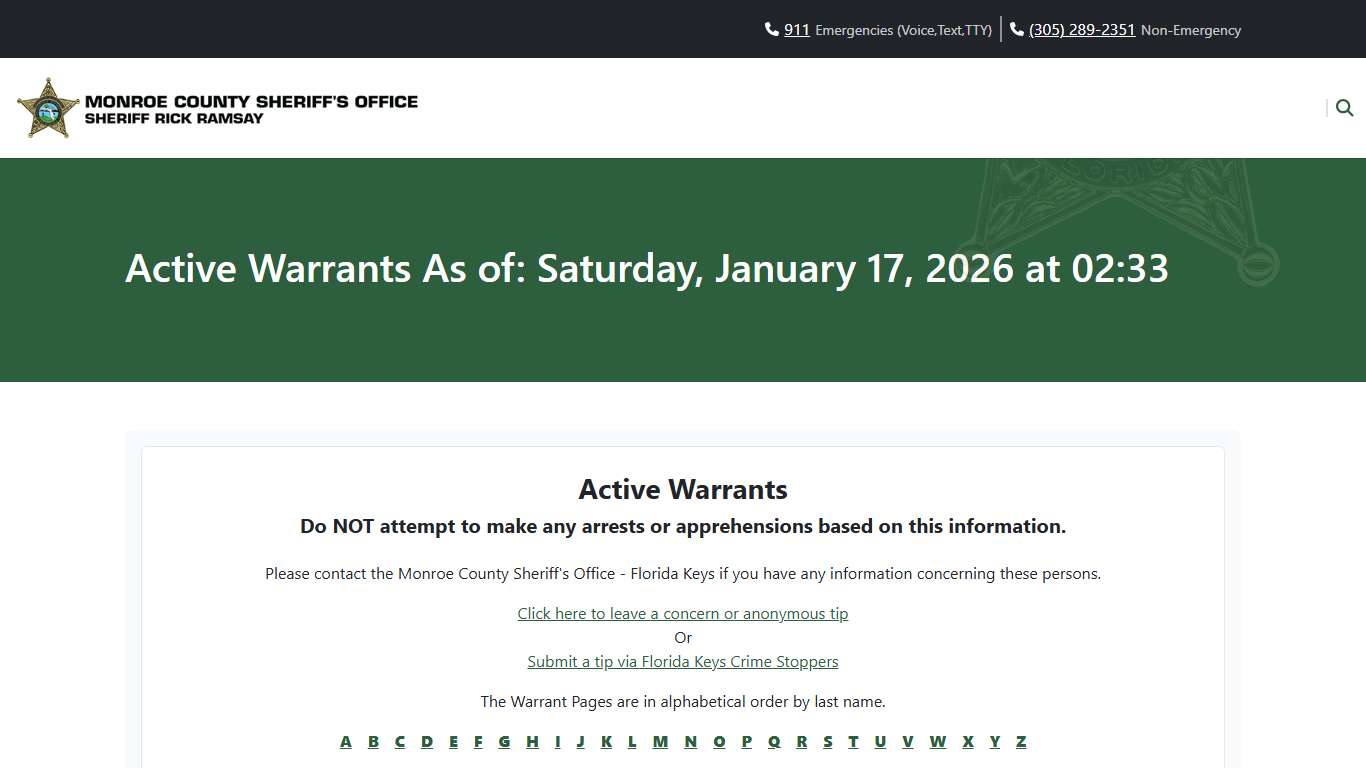
Task: Open warrants for letter B
Action: [x=373, y=741]
